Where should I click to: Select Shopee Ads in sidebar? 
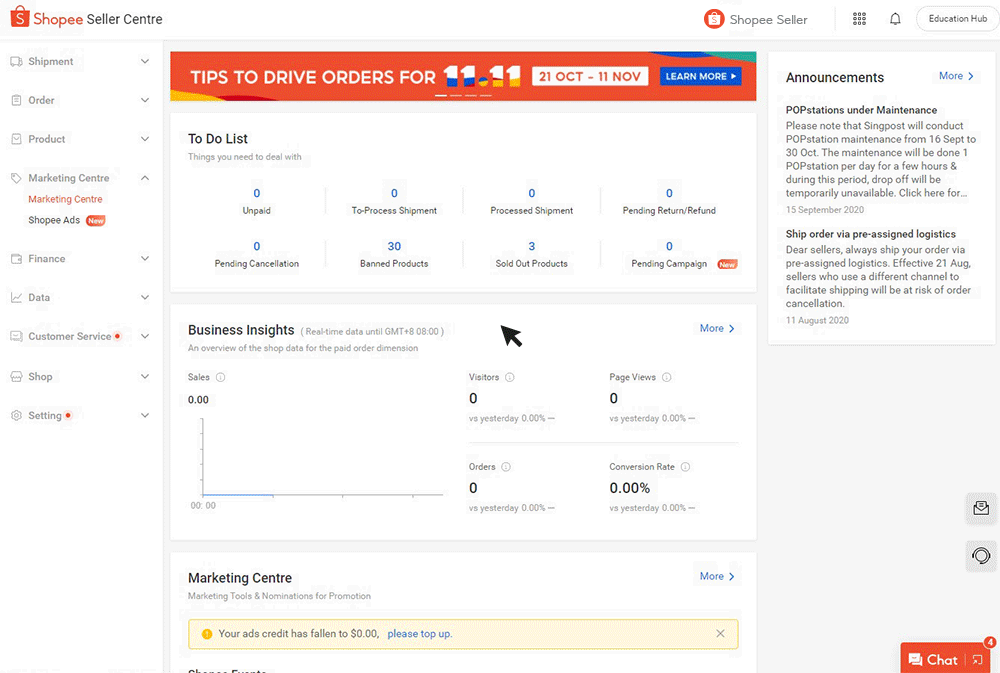pos(54,220)
